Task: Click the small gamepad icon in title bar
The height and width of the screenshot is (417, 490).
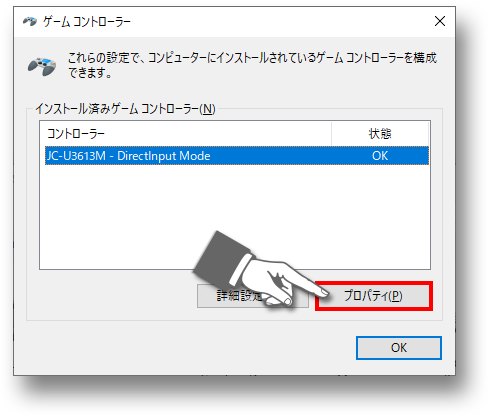Action: [30, 22]
